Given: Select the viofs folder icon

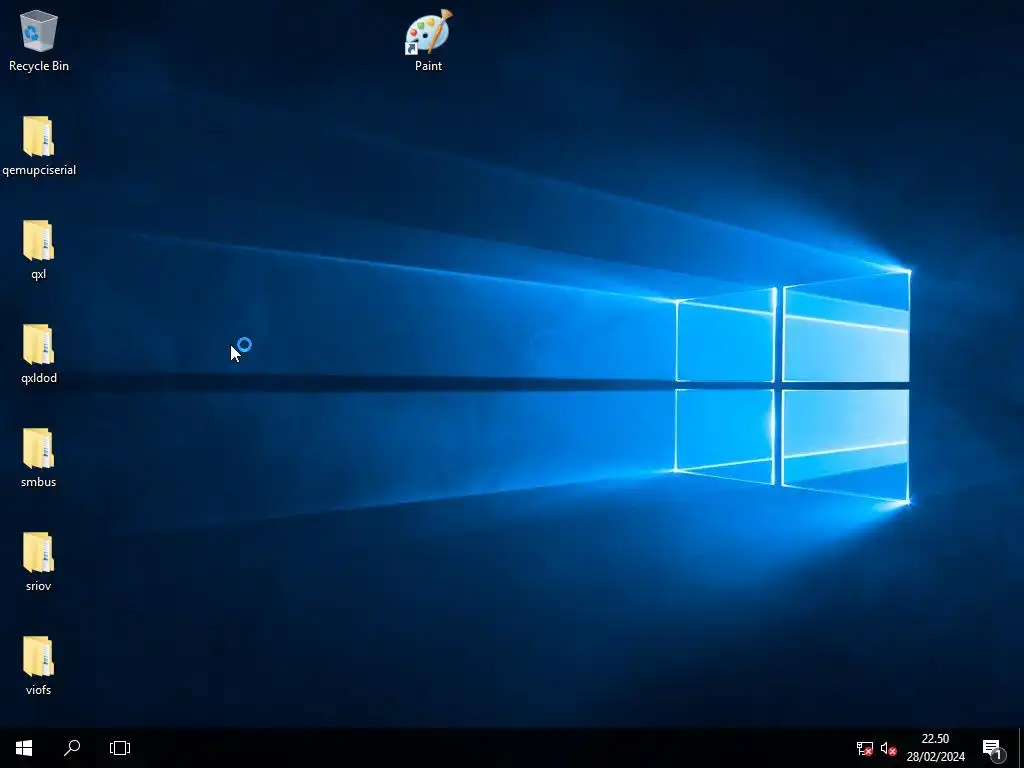Looking at the screenshot, I should tap(39, 665).
